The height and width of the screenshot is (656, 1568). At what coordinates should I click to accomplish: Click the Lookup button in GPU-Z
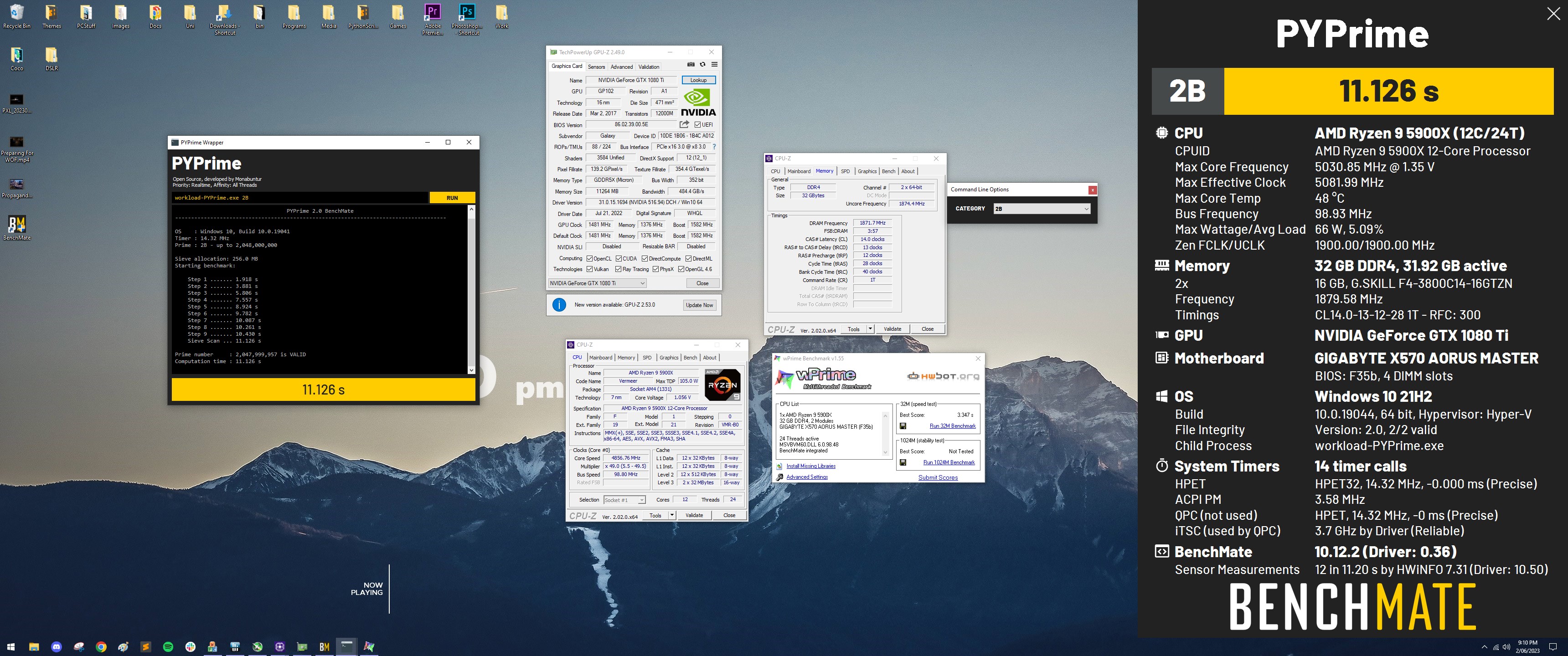point(698,80)
